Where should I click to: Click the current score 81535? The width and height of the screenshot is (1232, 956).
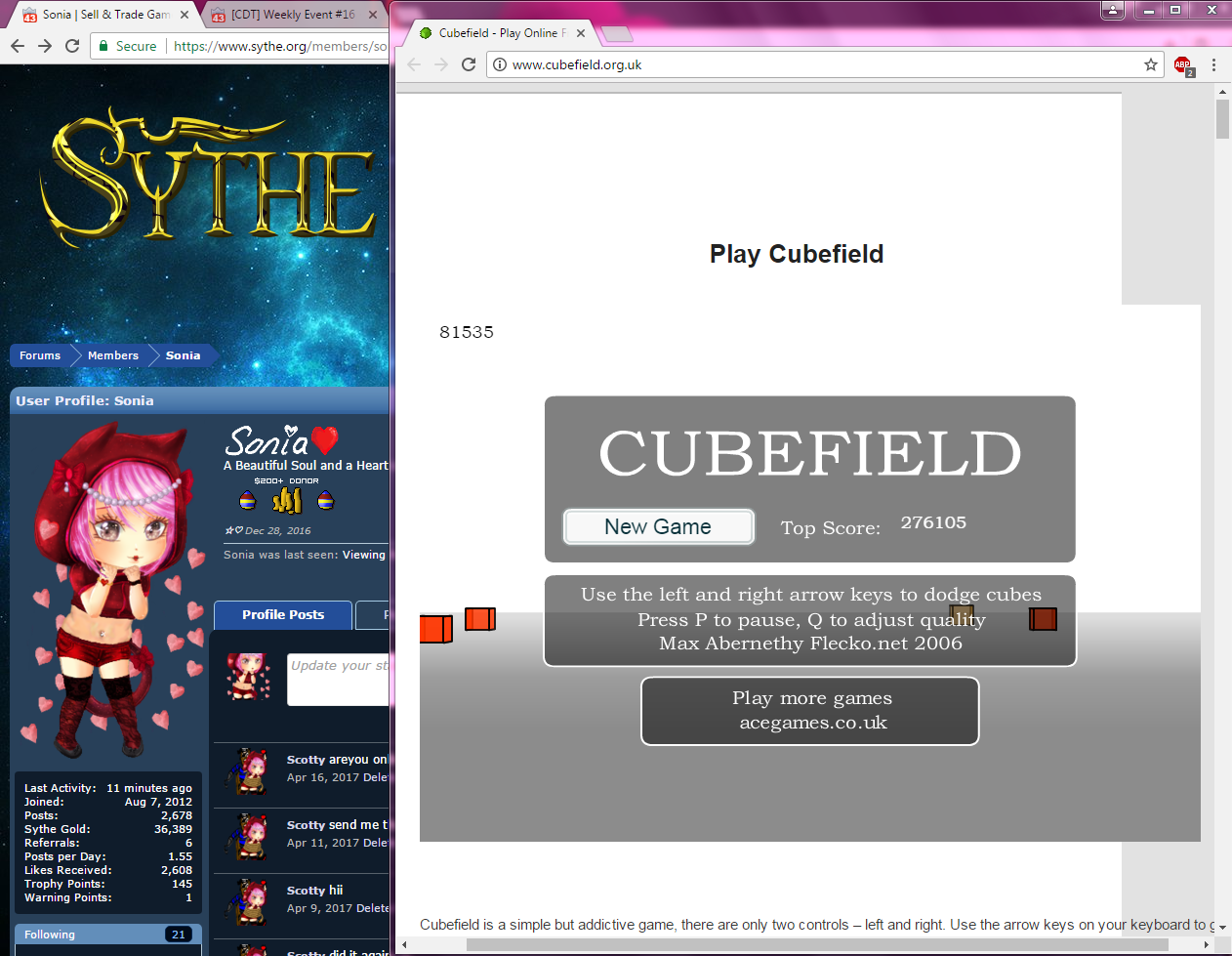point(467,332)
